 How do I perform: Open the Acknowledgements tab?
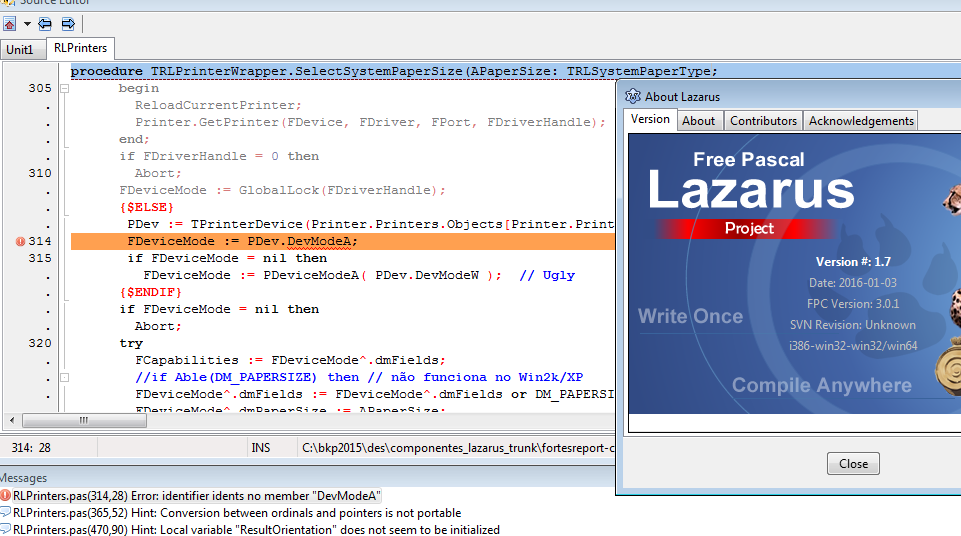(861, 121)
